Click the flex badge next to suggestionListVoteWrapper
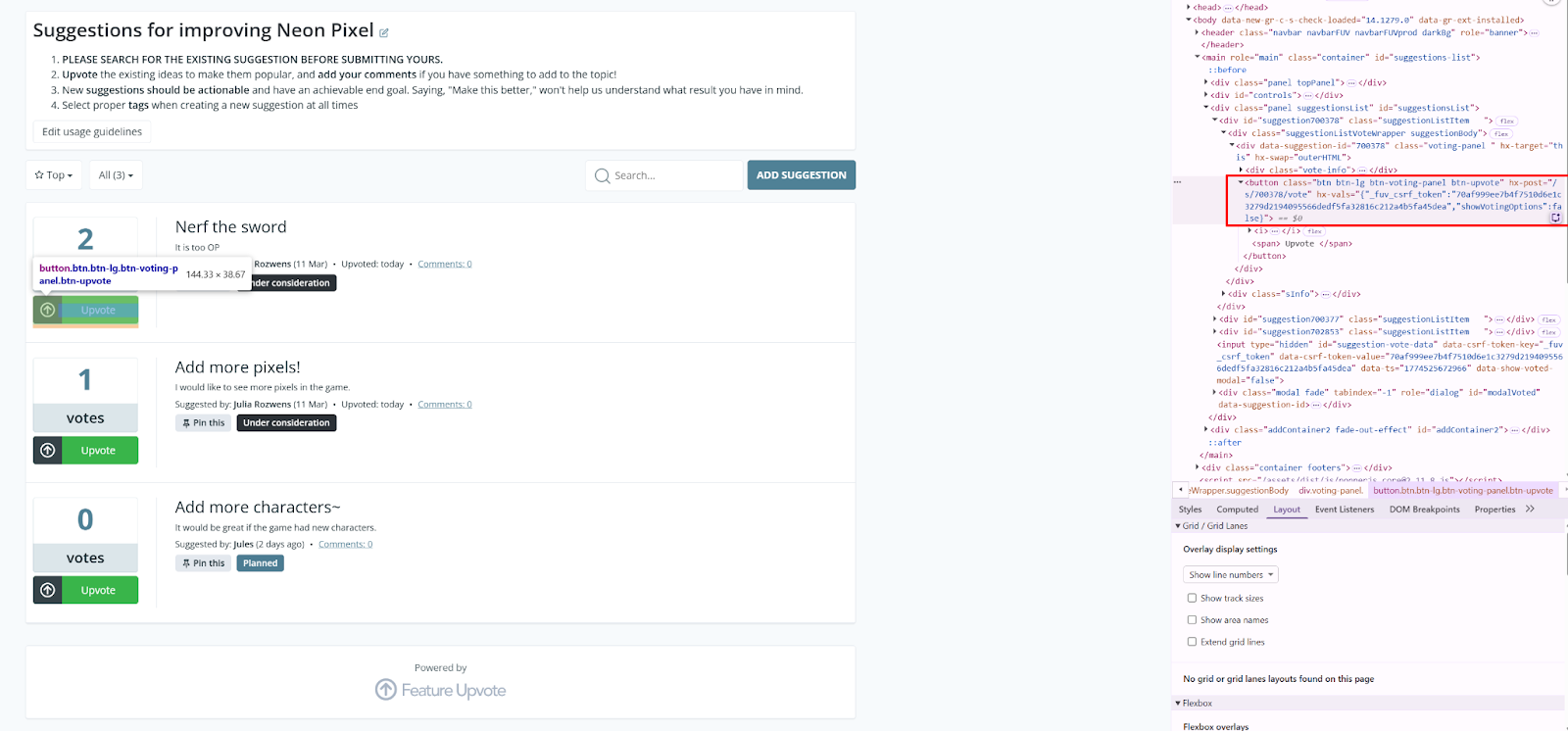1568x731 pixels. click(1501, 133)
